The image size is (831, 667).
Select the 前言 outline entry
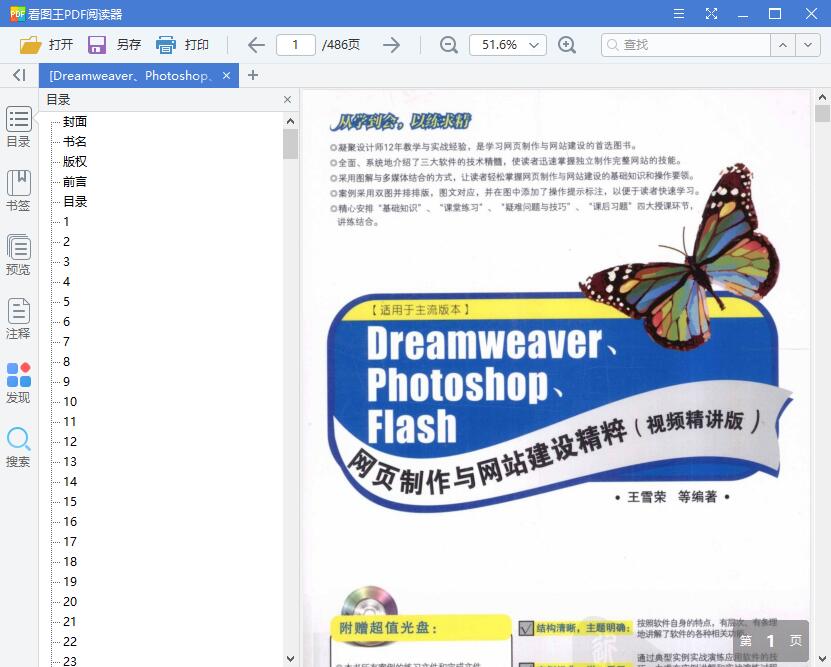[75, 182]
